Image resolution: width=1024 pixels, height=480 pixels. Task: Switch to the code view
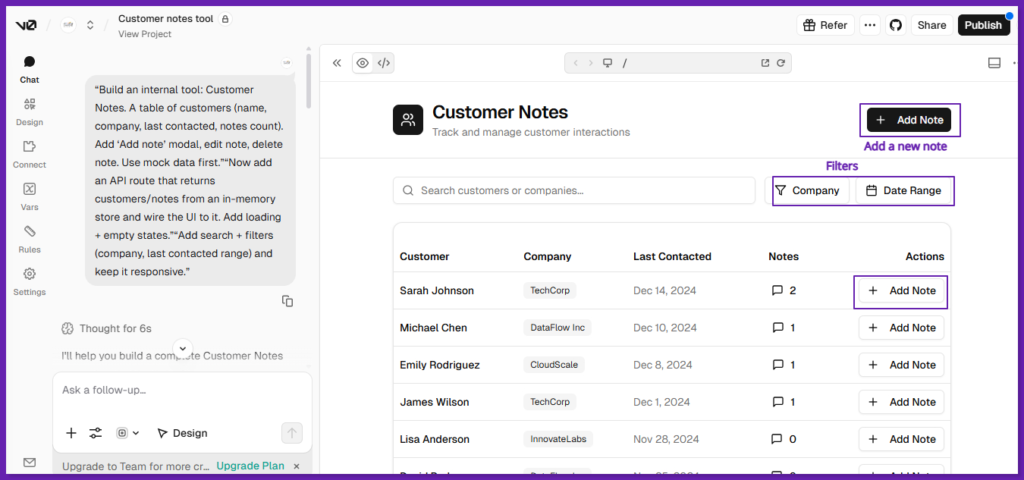pyautogui.click(x=384, y=63)
